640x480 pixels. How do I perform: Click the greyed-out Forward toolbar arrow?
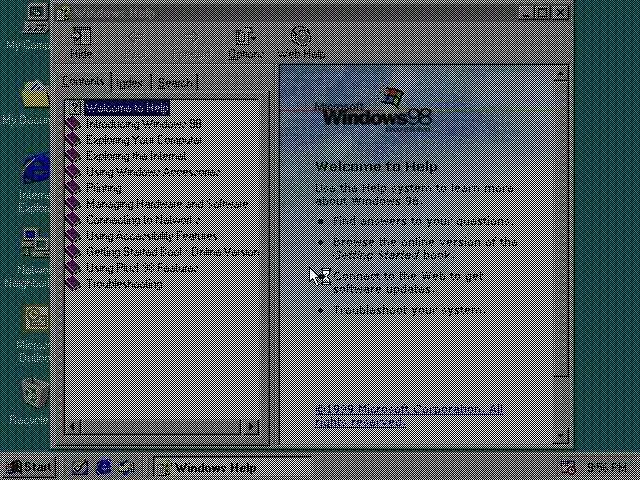(x=191, y=42)
